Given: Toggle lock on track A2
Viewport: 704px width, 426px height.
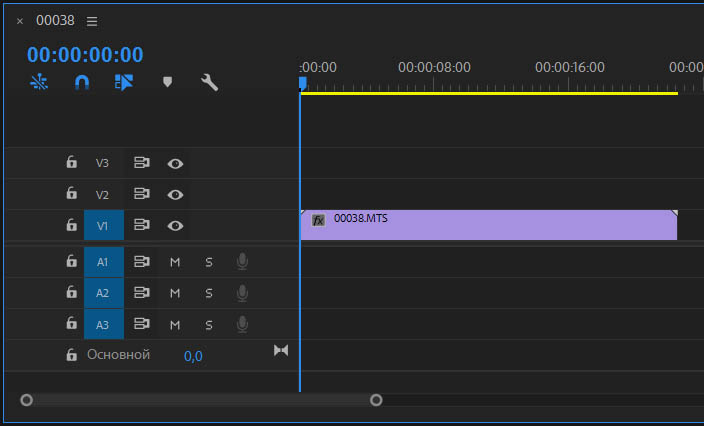Looking at the screenshot, I should pyautogui.click(x=71, y=292).
